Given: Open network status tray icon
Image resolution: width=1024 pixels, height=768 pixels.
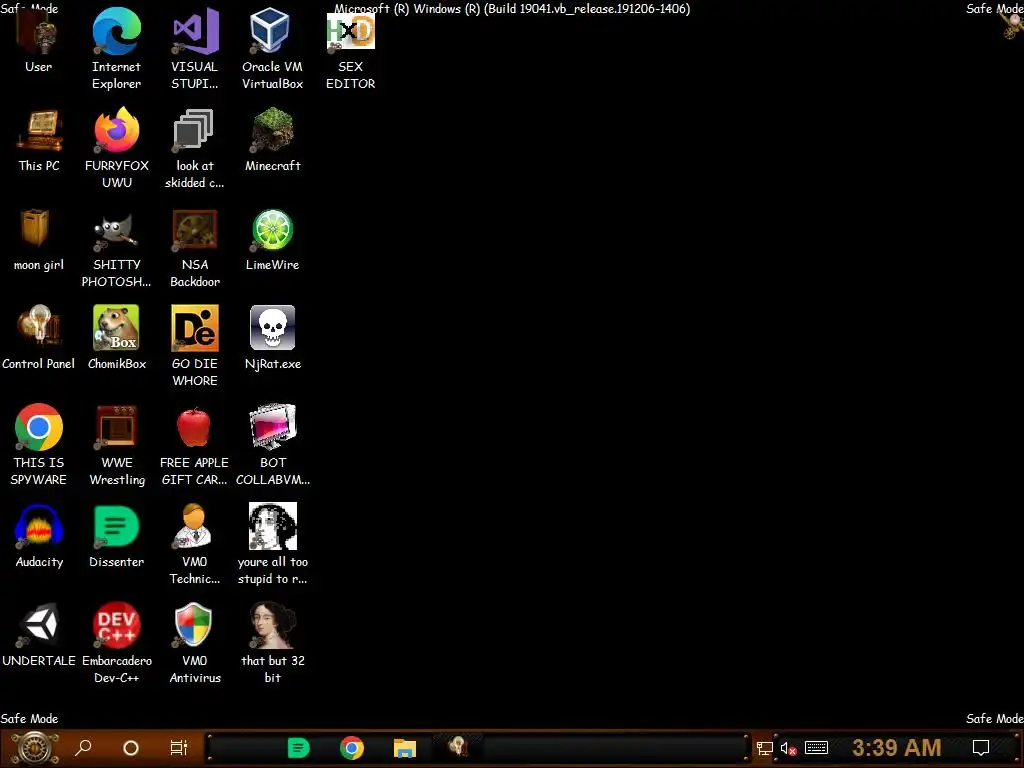Looking at the screenshot, I should pos(764,748).
